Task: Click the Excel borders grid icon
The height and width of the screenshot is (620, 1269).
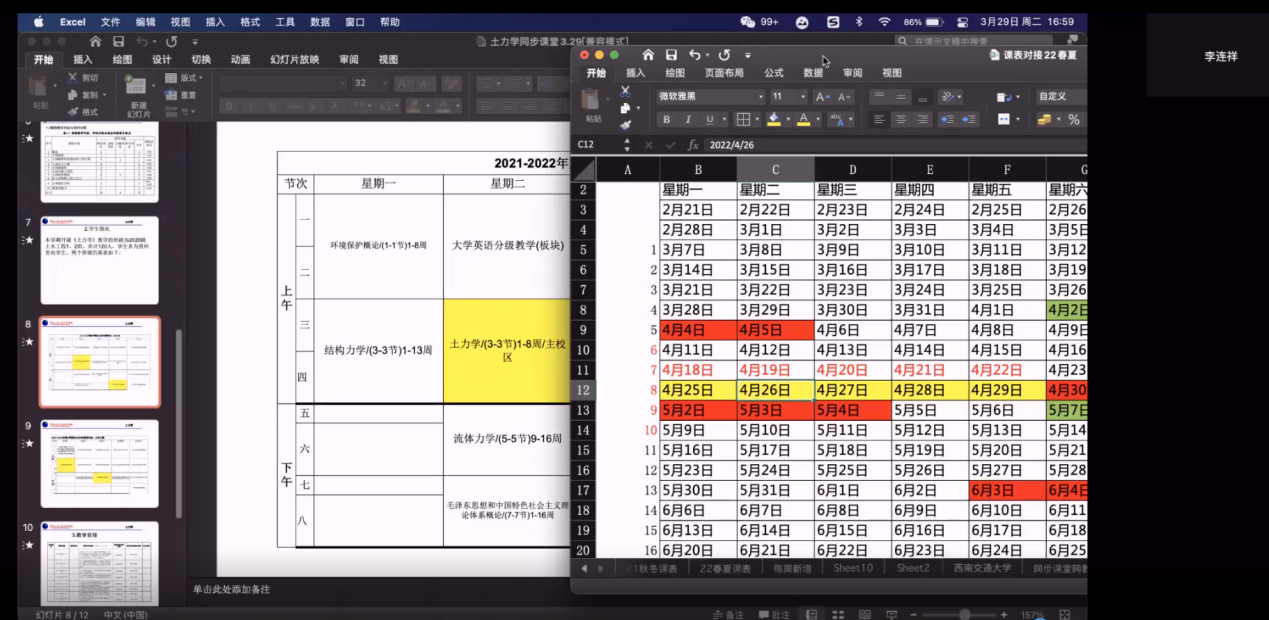Action: (x=743, y=119)
